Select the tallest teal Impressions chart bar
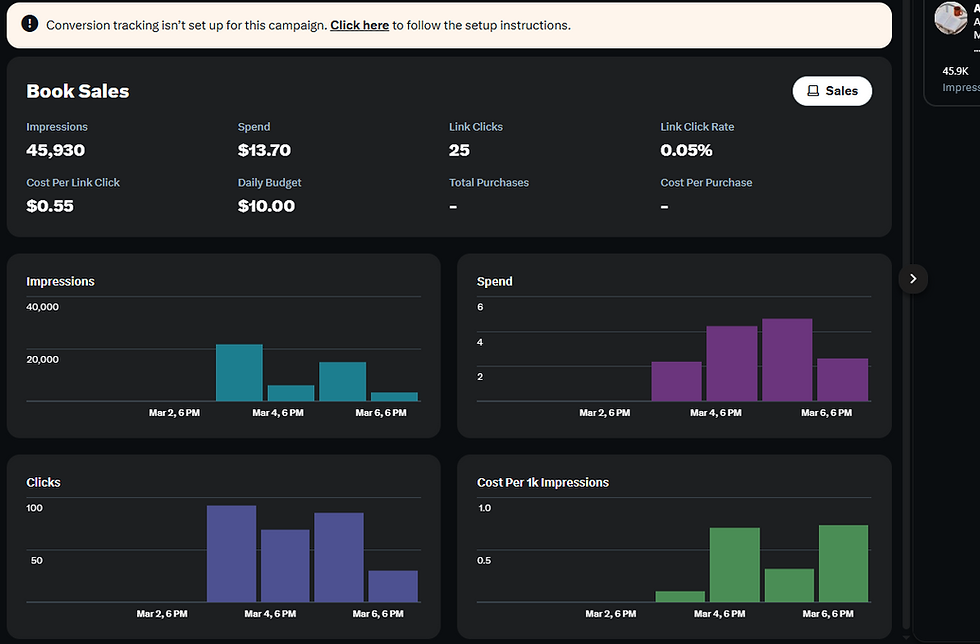 pos(239,373)
